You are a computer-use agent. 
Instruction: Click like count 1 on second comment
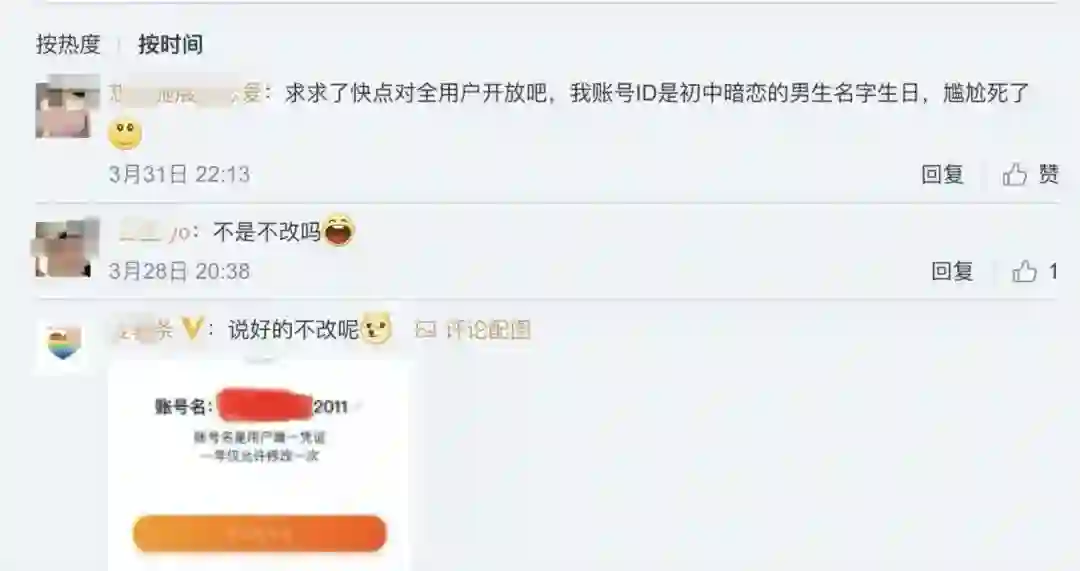pyautogui.click(x=1052, y=271)
